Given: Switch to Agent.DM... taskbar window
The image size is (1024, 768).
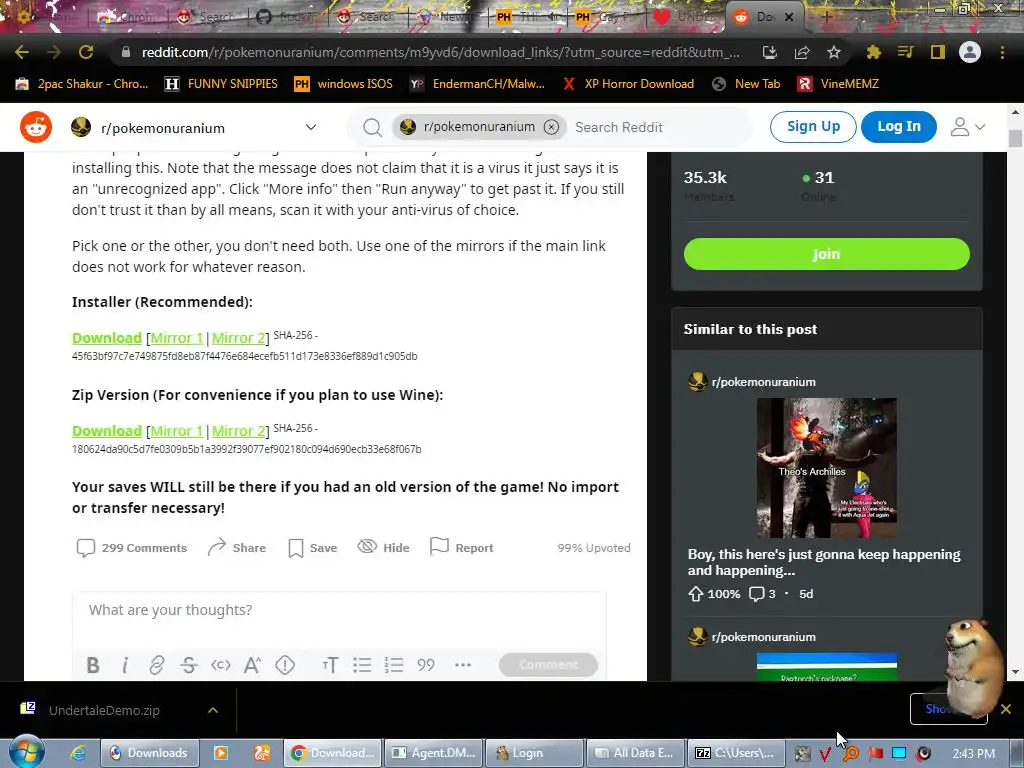Looking at the screenshot, I should pyautogui.click(x=434, y=753).
